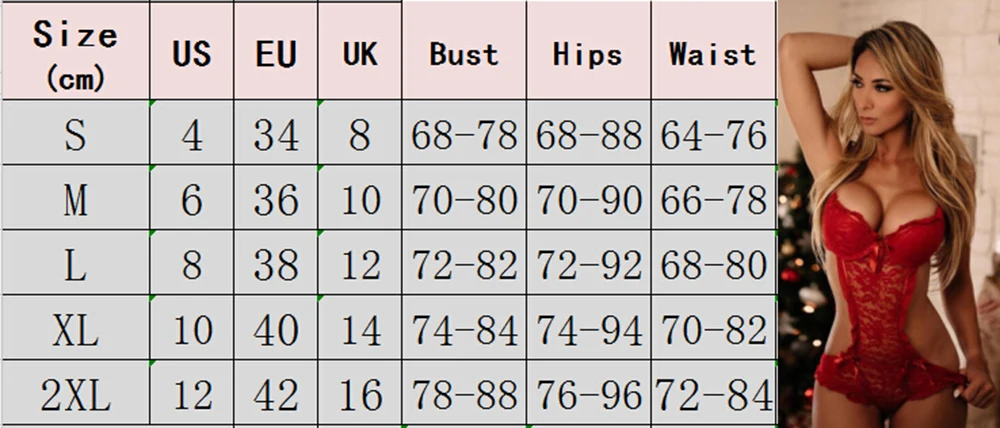Click the UK size 16 cell
1000x428 pixels.
360,392
